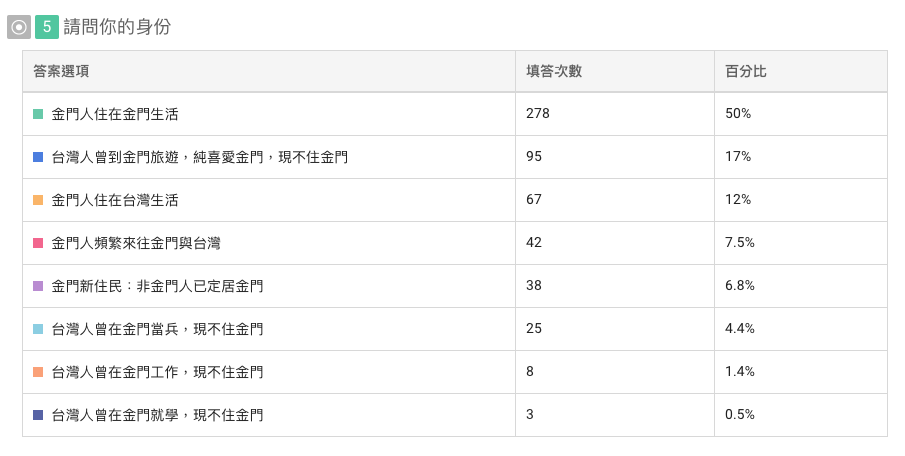Click the green swatch for 金門人住在金門生活
This screenshot has height=456, width=905.
[38, 114]
